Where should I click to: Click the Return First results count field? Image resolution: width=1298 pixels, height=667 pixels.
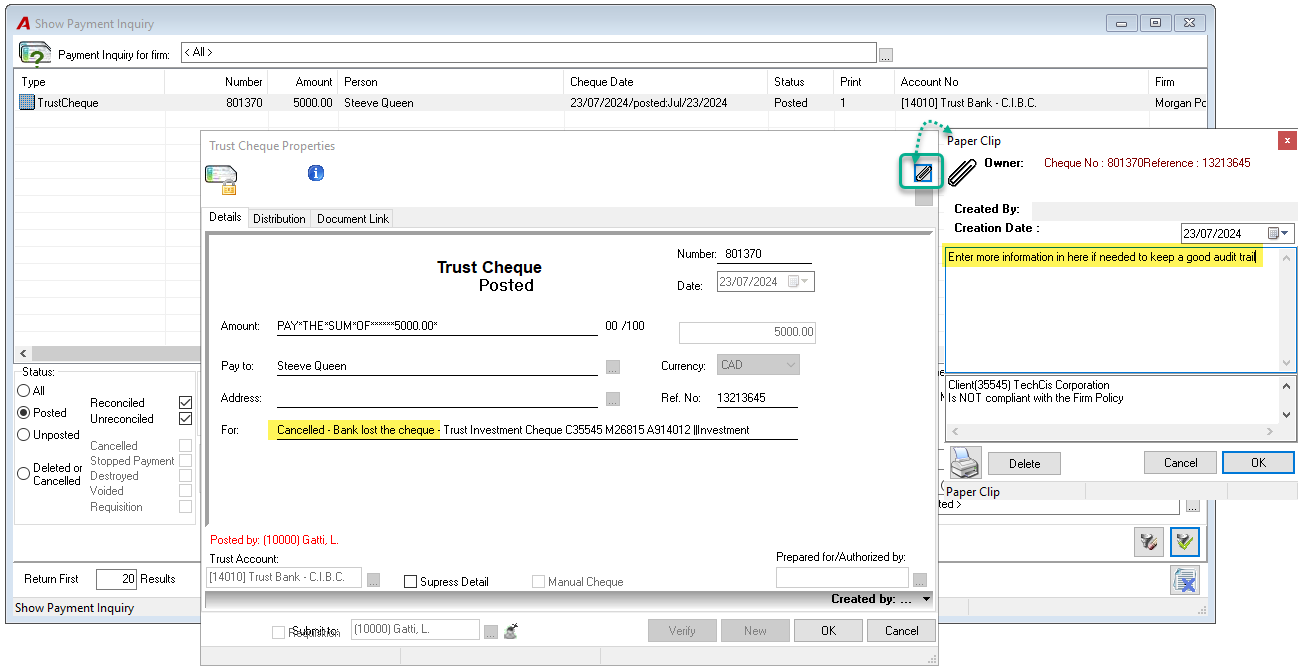pyautogui.click(x=116, y=579)
